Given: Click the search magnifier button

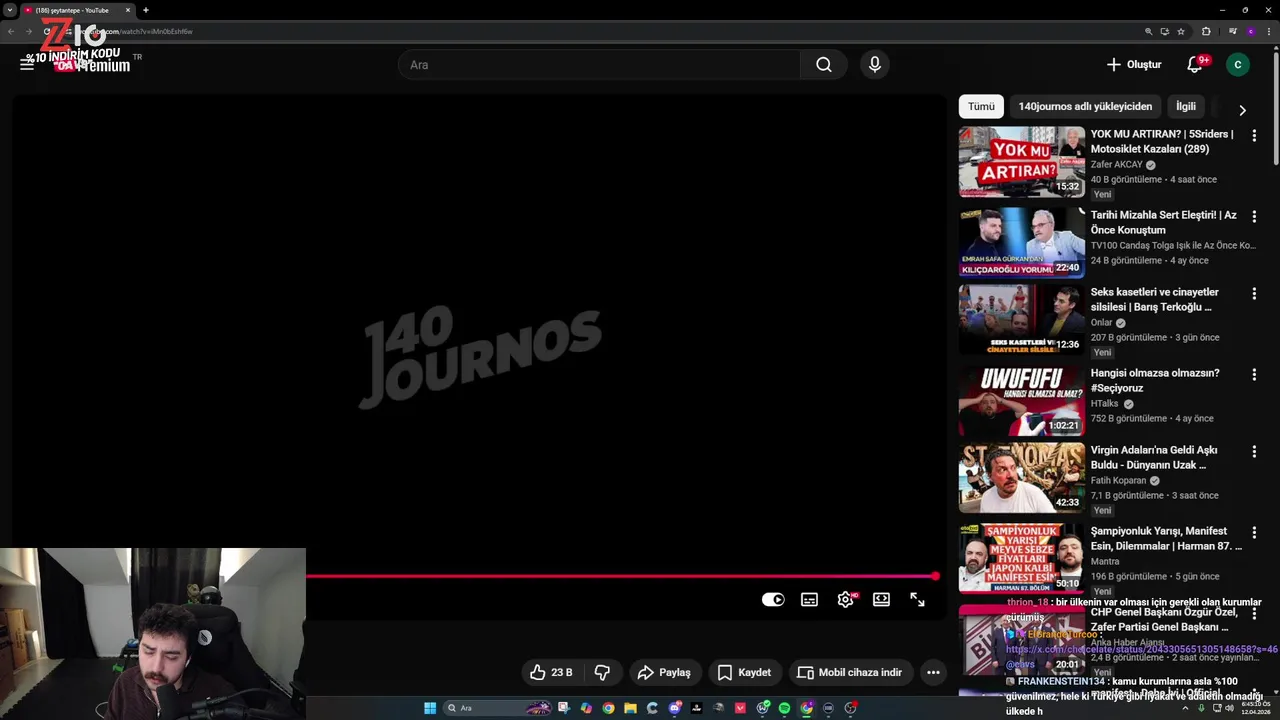Looking at the screenshot, I should tap(823, 65).
